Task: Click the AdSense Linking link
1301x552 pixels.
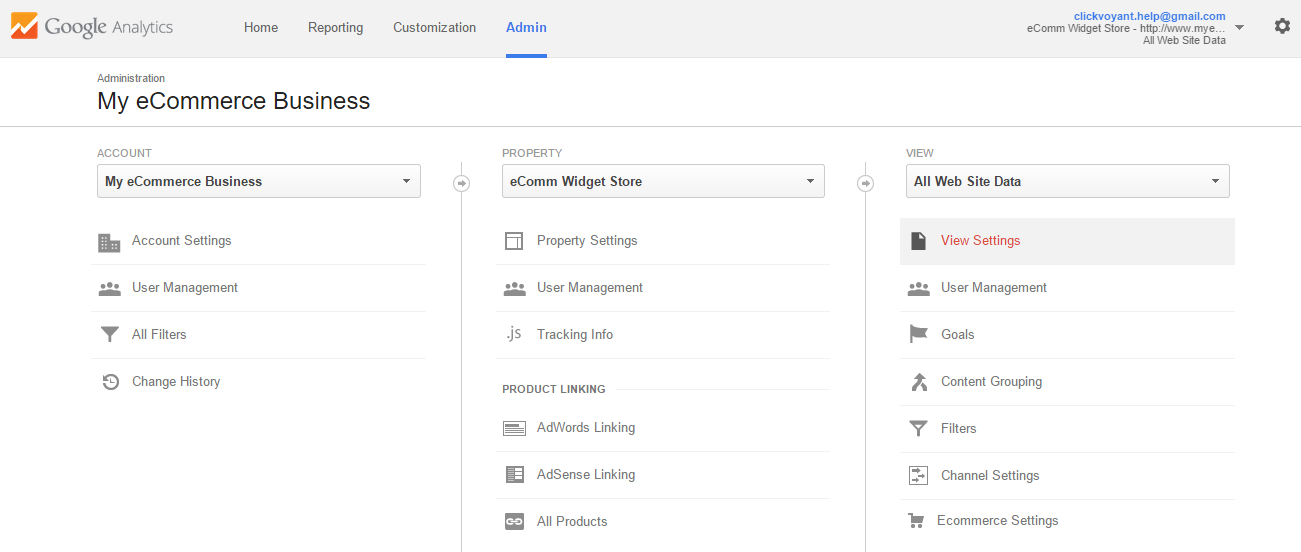Action: point(585,475)
